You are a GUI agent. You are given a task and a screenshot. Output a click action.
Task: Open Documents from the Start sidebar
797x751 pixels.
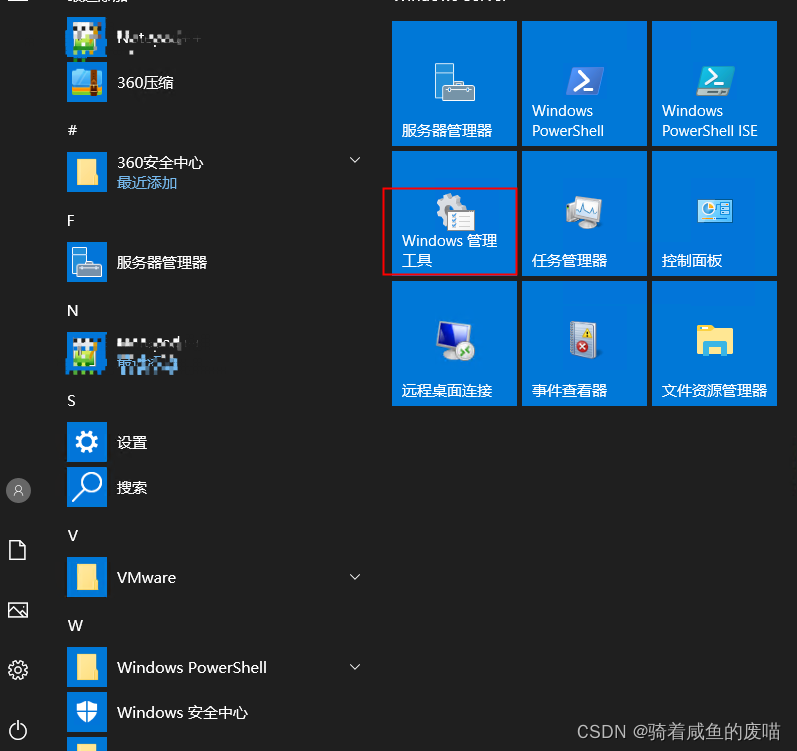pyautogui.click(x=18, y=550)
